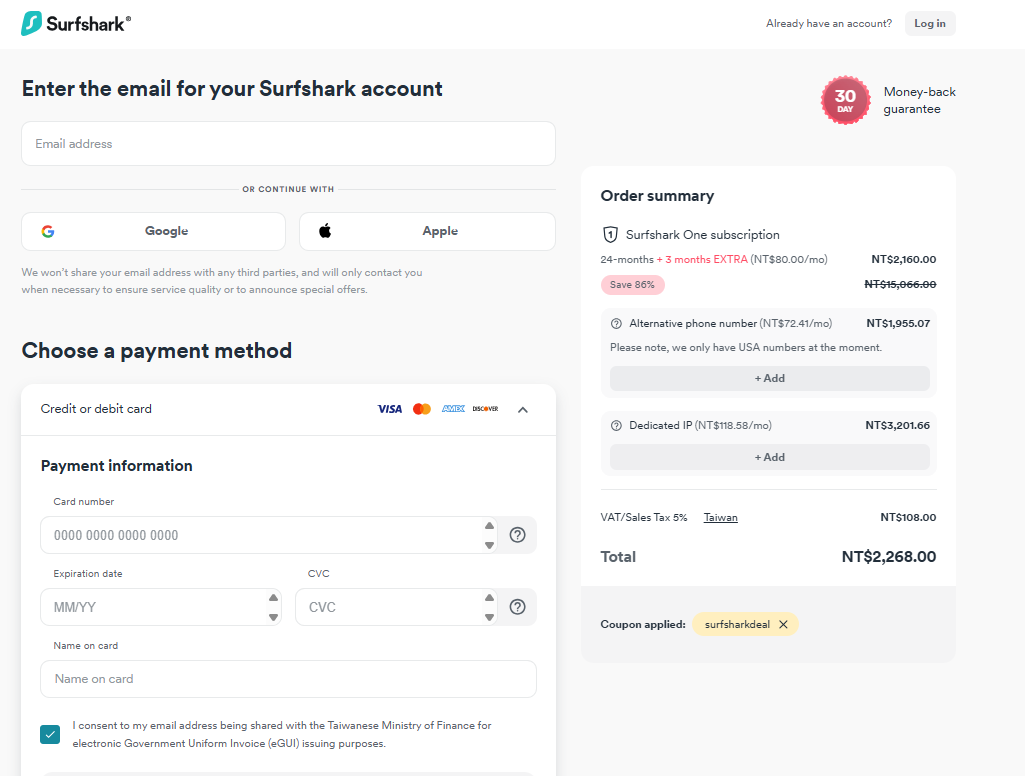
Task: Focus the Email address field
Action: pos(288,144)
